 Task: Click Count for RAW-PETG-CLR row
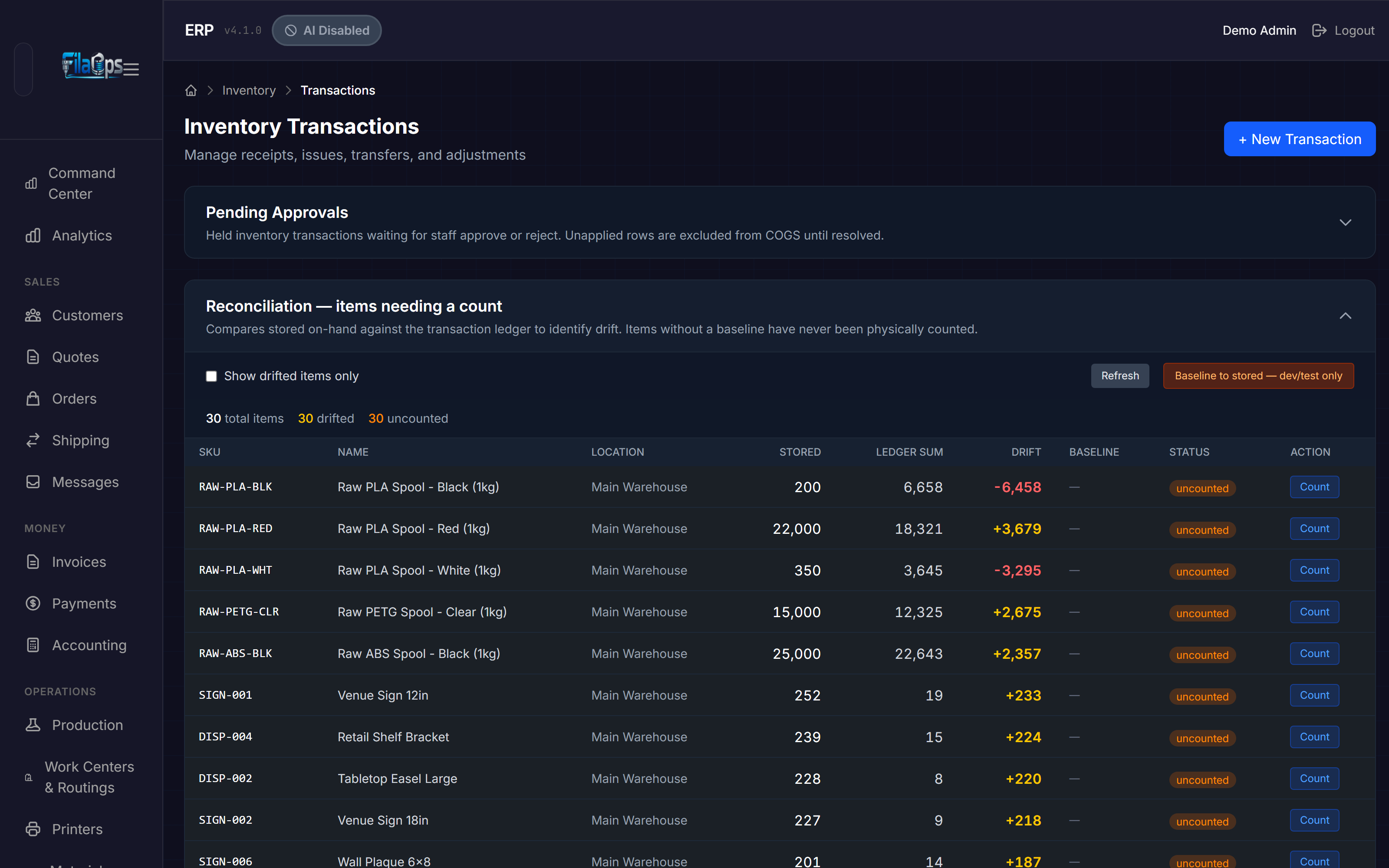point(1314,612)
